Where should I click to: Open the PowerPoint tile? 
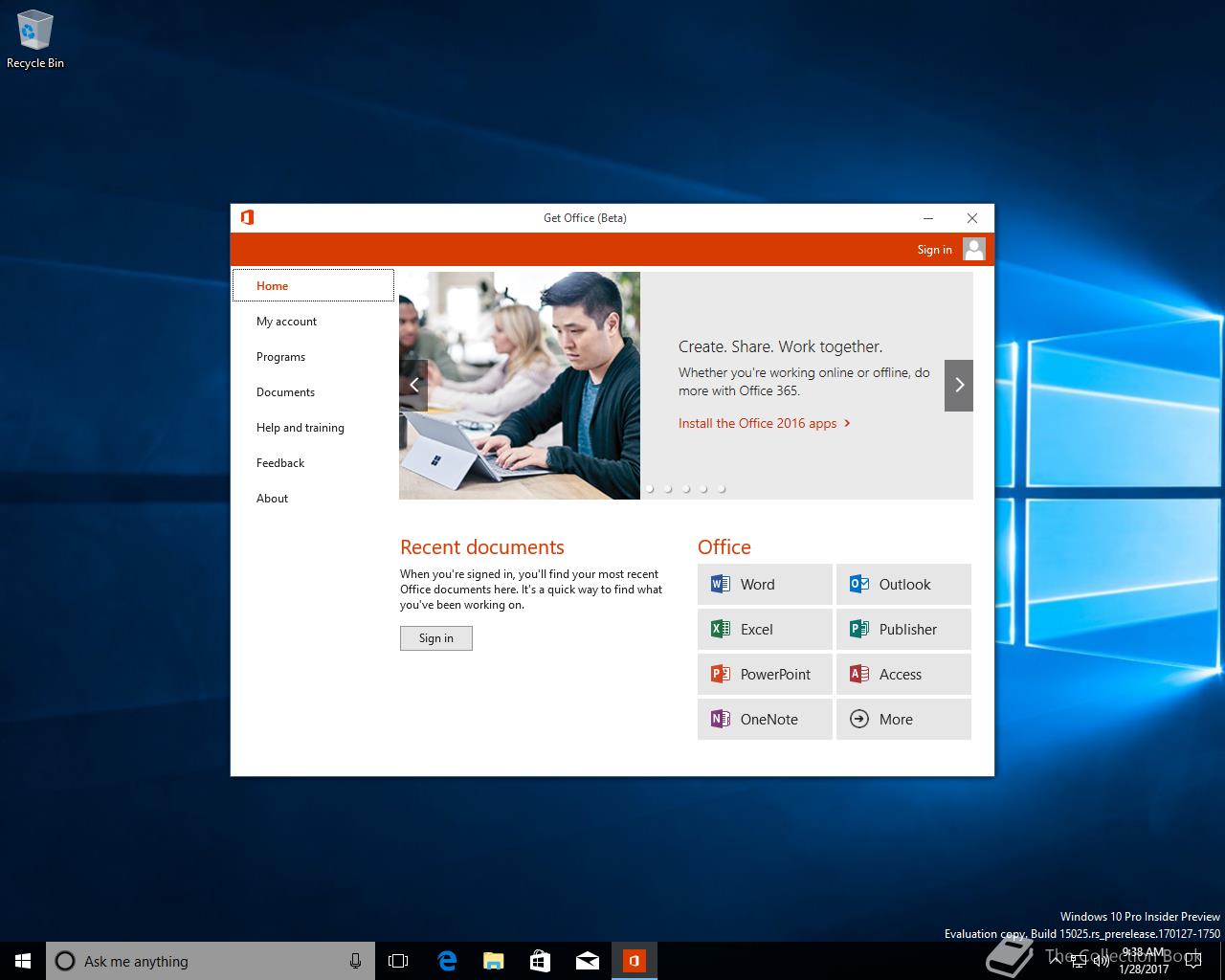765,674
